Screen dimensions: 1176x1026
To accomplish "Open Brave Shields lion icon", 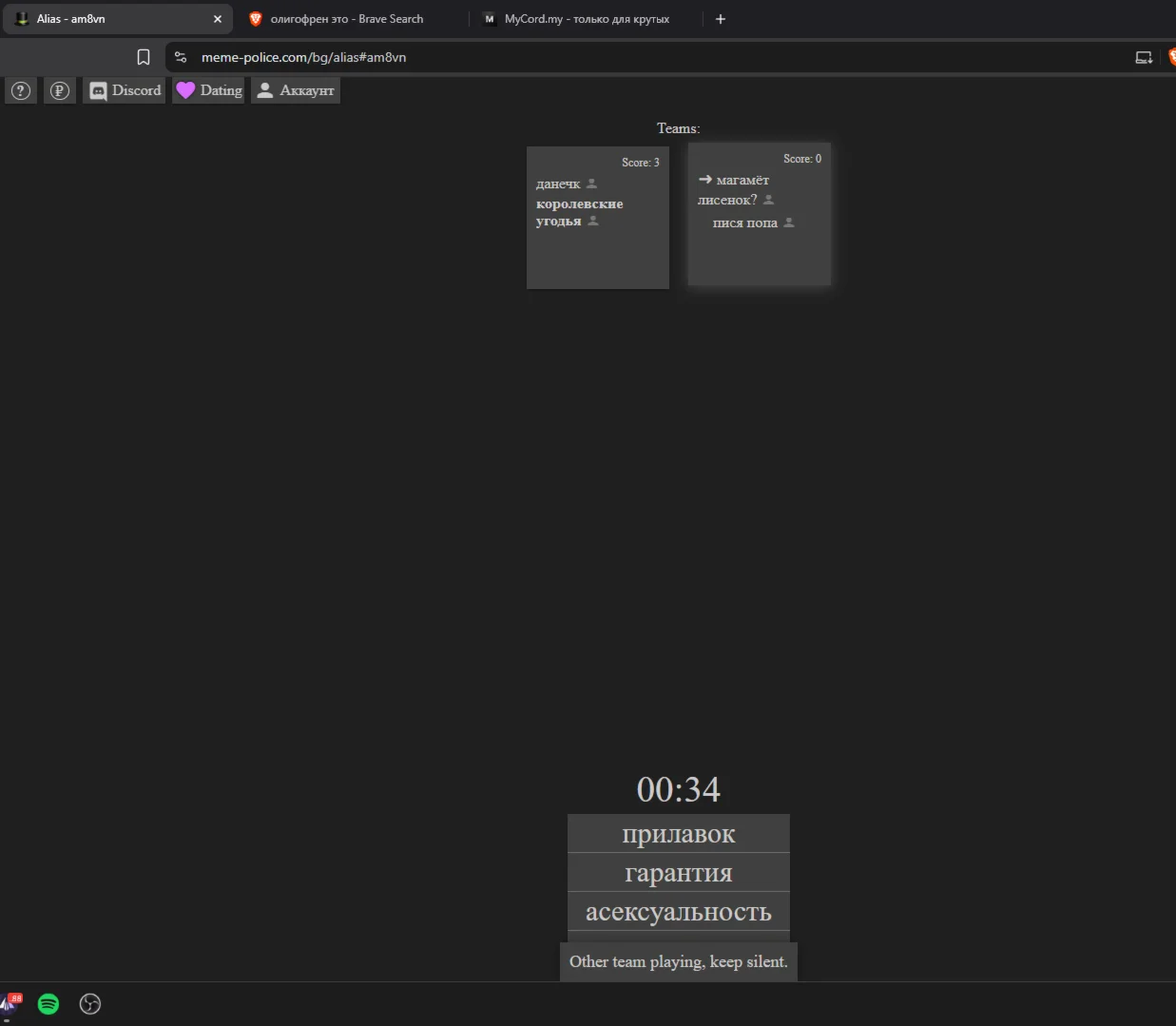I will pos(1171,57).
